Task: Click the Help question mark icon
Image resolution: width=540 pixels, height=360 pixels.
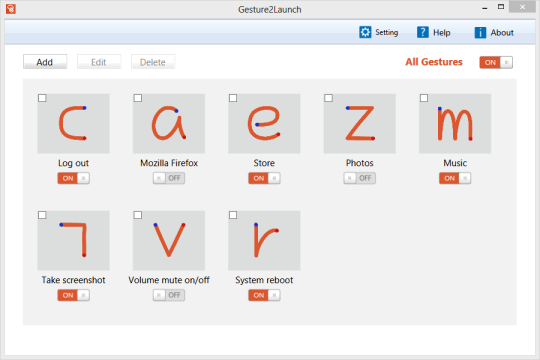Action: point(423,32)
